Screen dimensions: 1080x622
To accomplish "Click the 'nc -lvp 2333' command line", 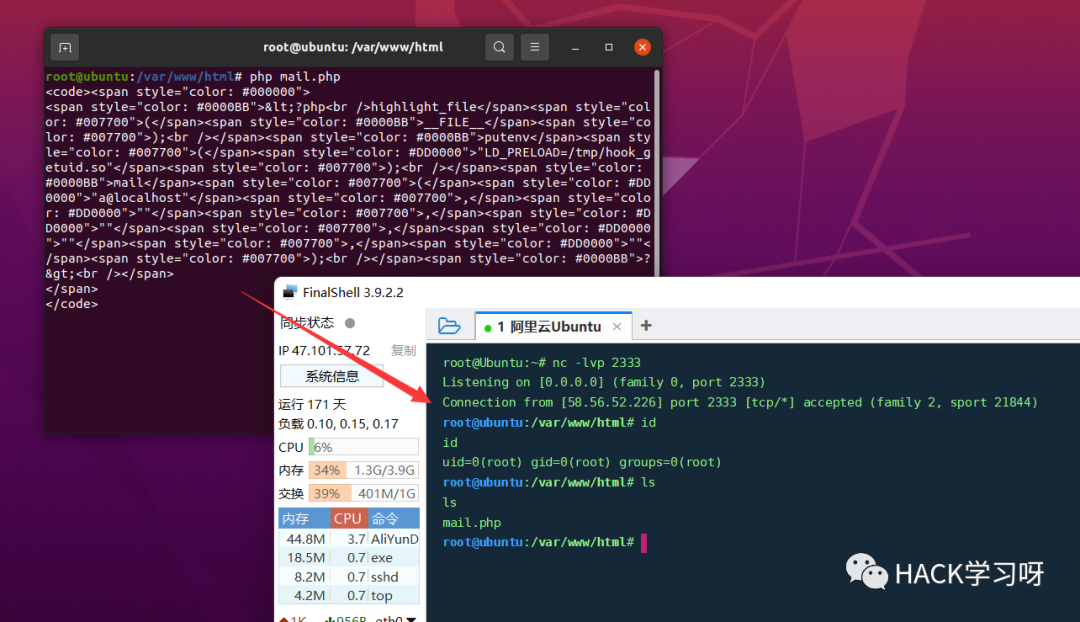I will click(596, 362).
